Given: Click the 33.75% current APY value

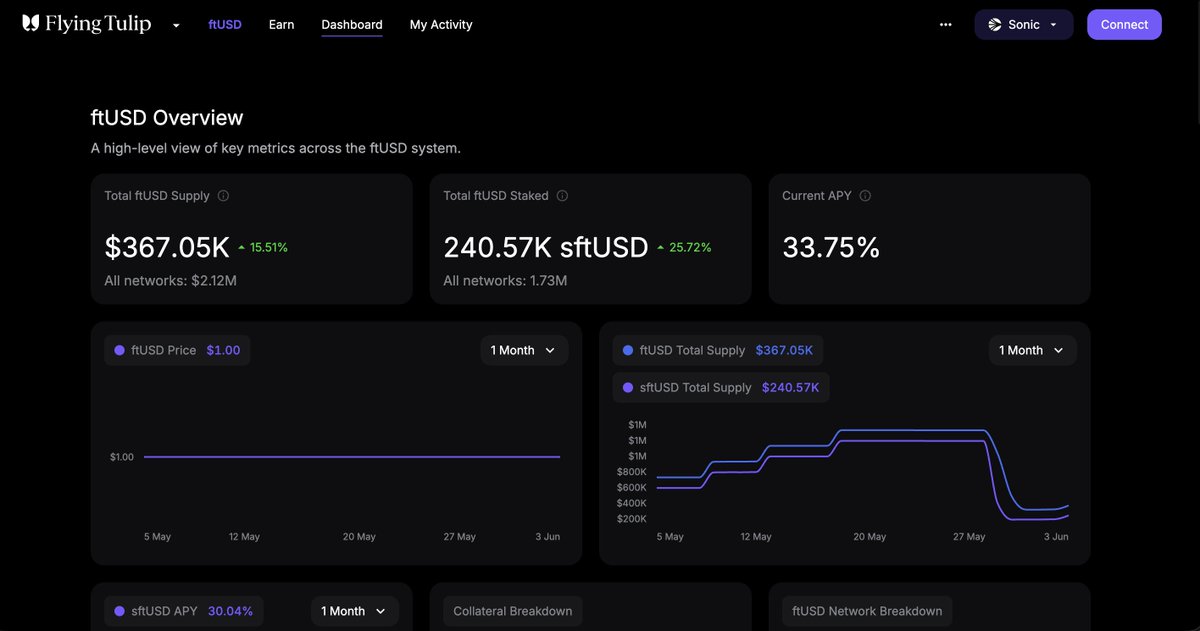Looking at the screenshot, I should [x=831, y=247].
